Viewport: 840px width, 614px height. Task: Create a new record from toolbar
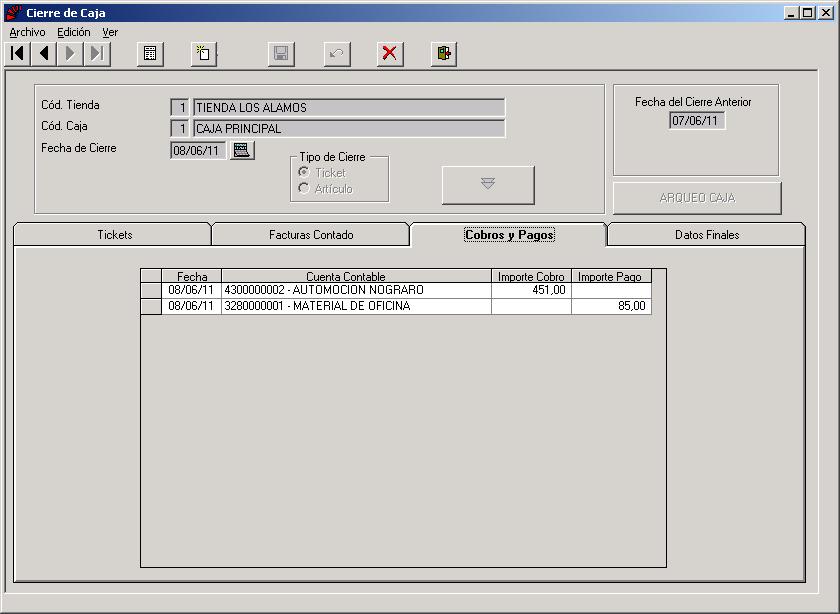204,54
